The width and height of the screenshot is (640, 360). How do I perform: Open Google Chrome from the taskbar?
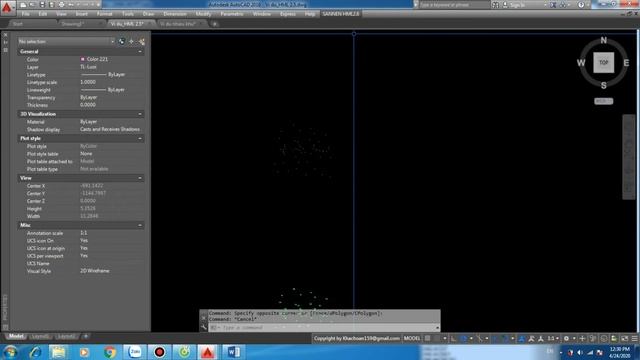(109, 352)
